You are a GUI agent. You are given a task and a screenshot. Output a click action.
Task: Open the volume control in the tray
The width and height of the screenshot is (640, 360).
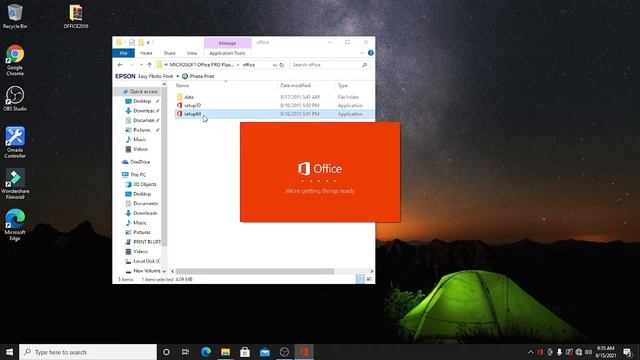(x=588, y=352)
